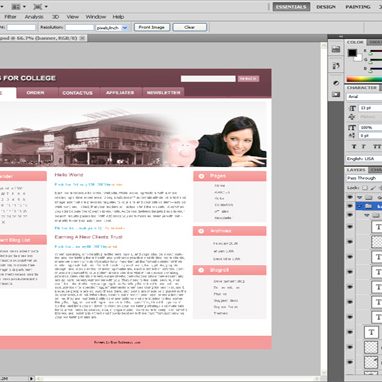The image size is (382, 382).
Task: Open the View menu
Action: pyautogui.click(x=72, y=17)
